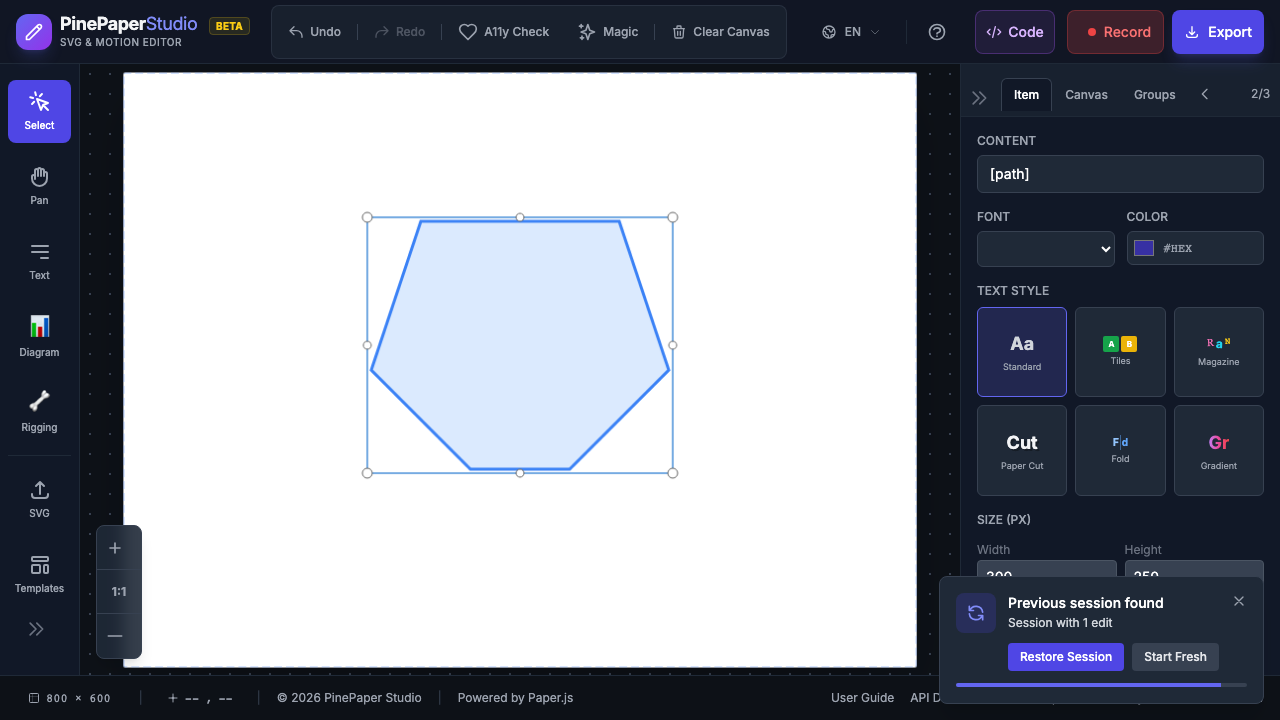Pick the Gradient text style
This screenshot has width=1280, height=720.
click(1218, 450)
